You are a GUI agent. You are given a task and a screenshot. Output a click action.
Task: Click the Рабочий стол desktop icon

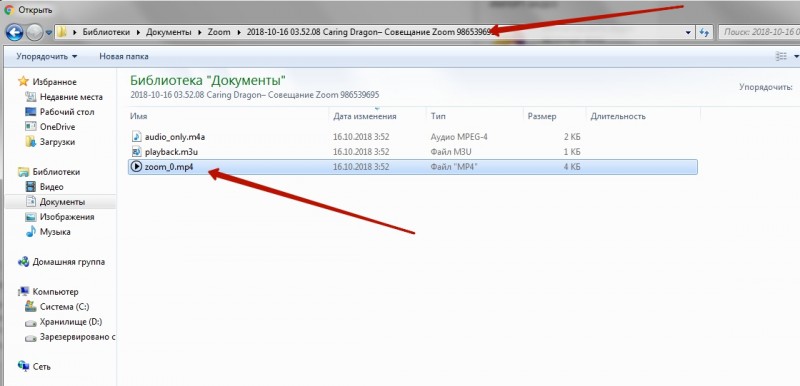pos(31,112)
